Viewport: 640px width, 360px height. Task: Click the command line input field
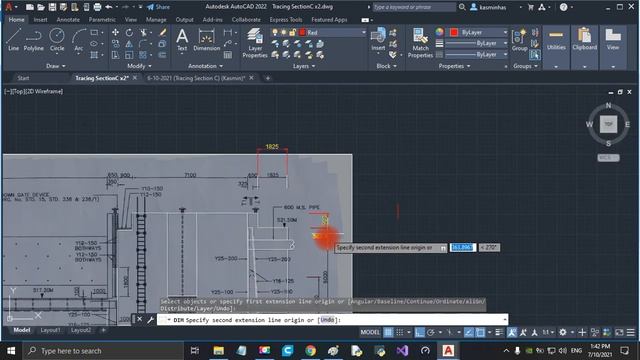coord(333,320)
